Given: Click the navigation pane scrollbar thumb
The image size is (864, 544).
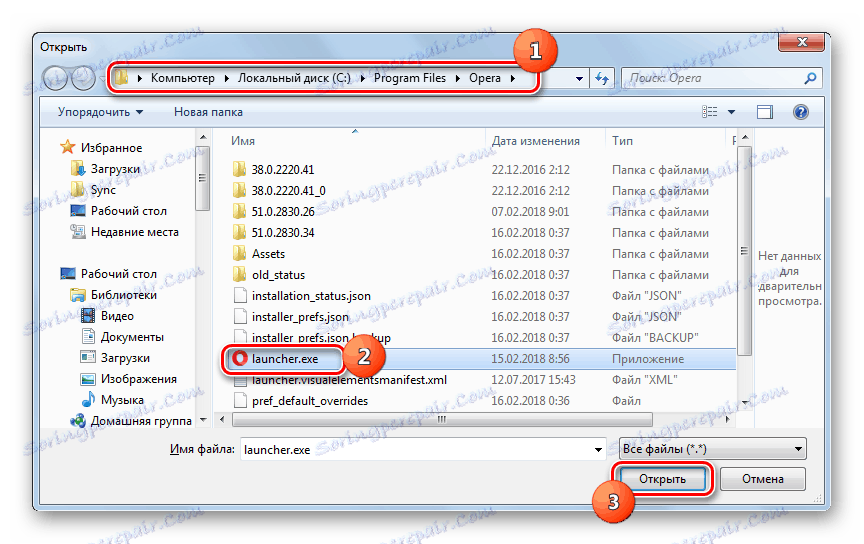Looking at the screenshot, I should coord(202,178).
